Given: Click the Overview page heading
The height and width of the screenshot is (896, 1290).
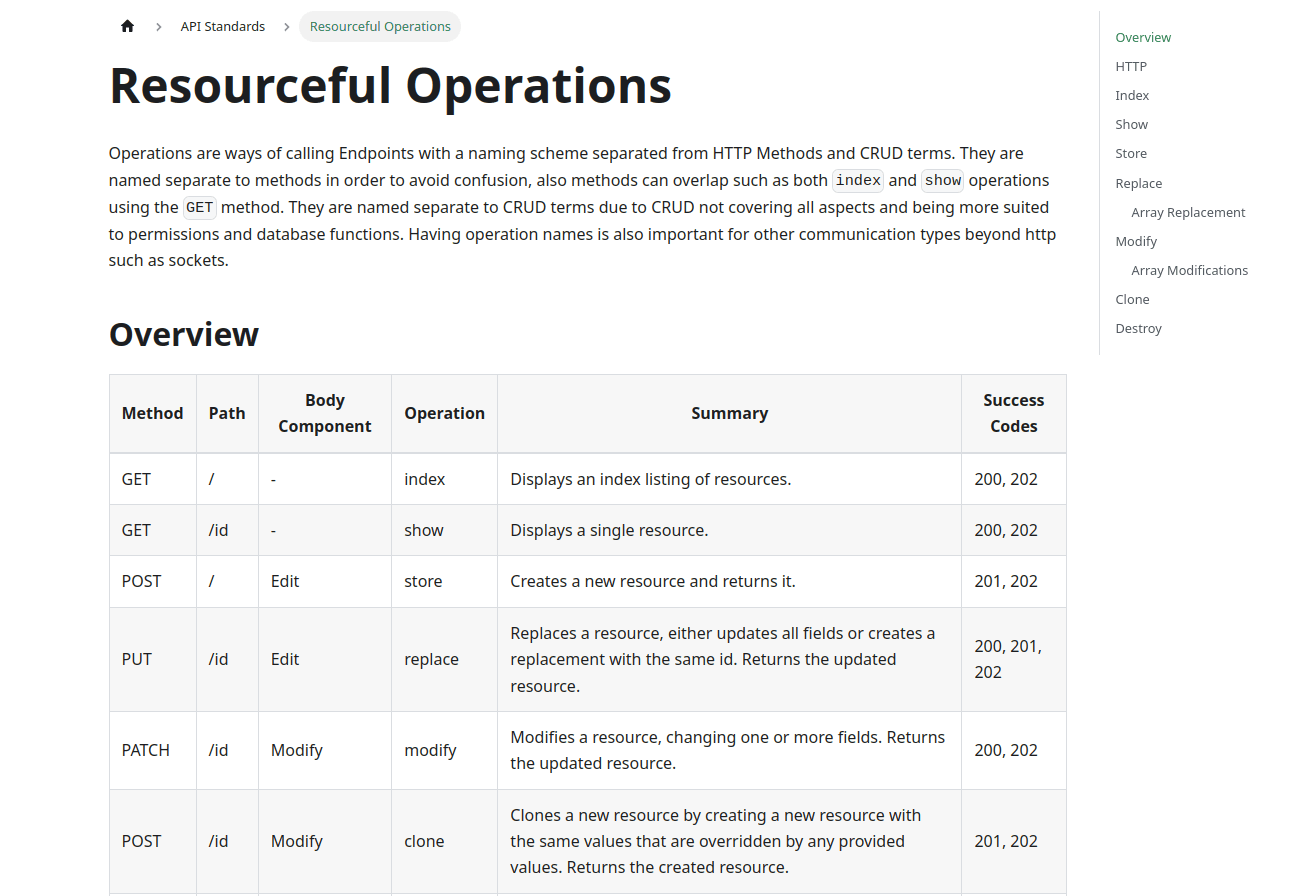Looking at the screenshot, I should 183,335.
